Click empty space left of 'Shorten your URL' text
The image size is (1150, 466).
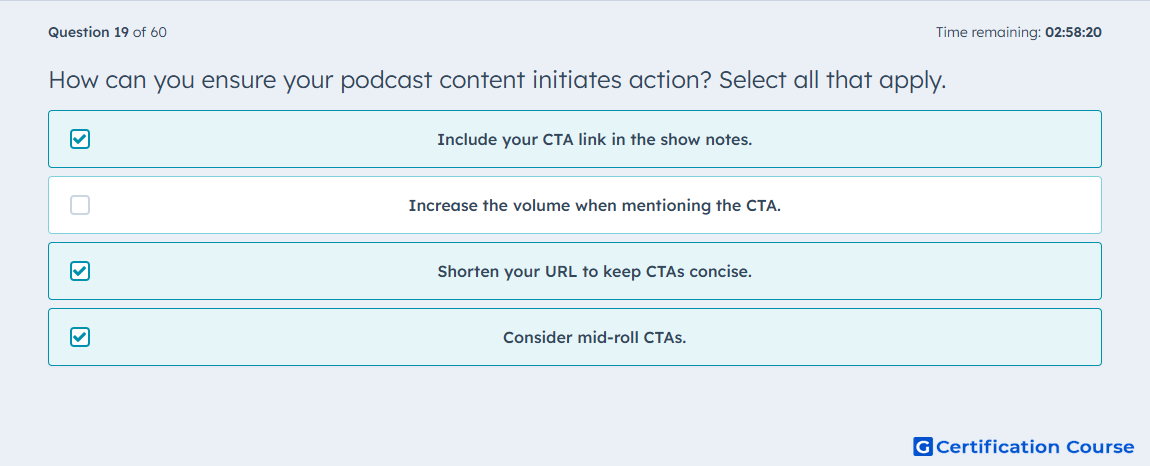[x=264, y=272]
